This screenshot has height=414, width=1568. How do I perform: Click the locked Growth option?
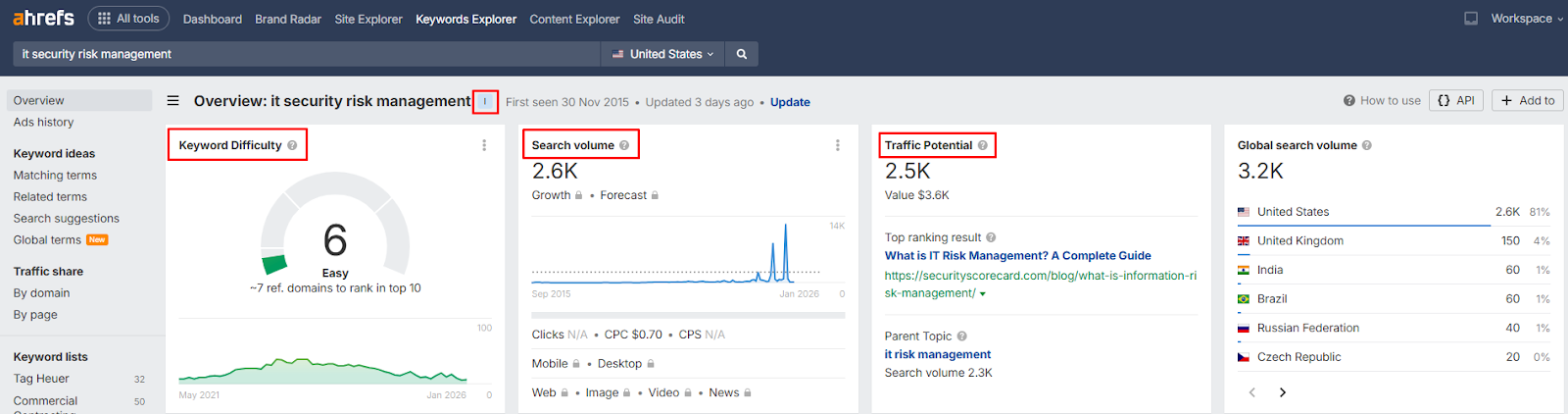coord(557,195)
